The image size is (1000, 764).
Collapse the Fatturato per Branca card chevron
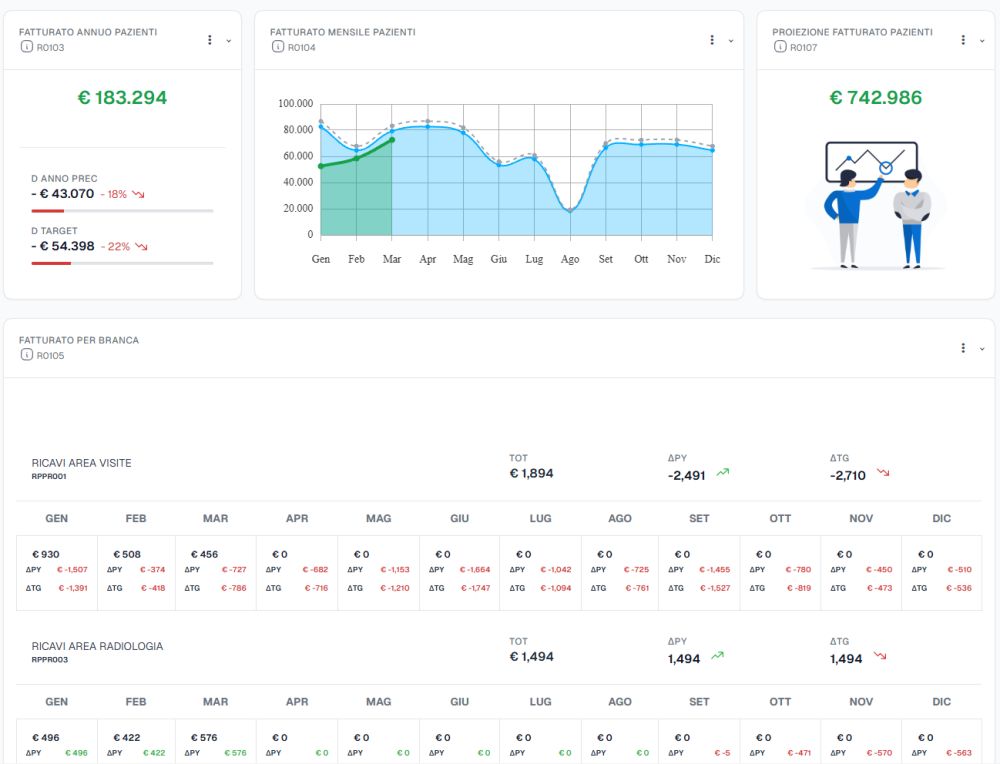point(982,349)
